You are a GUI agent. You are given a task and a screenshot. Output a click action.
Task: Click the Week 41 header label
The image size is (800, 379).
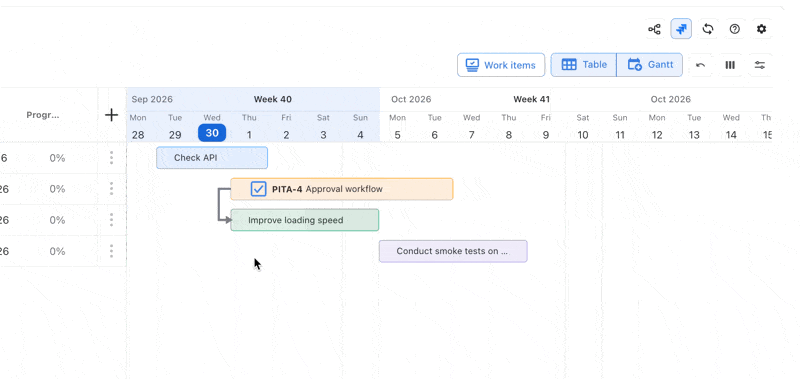click(x=532, y=99)
